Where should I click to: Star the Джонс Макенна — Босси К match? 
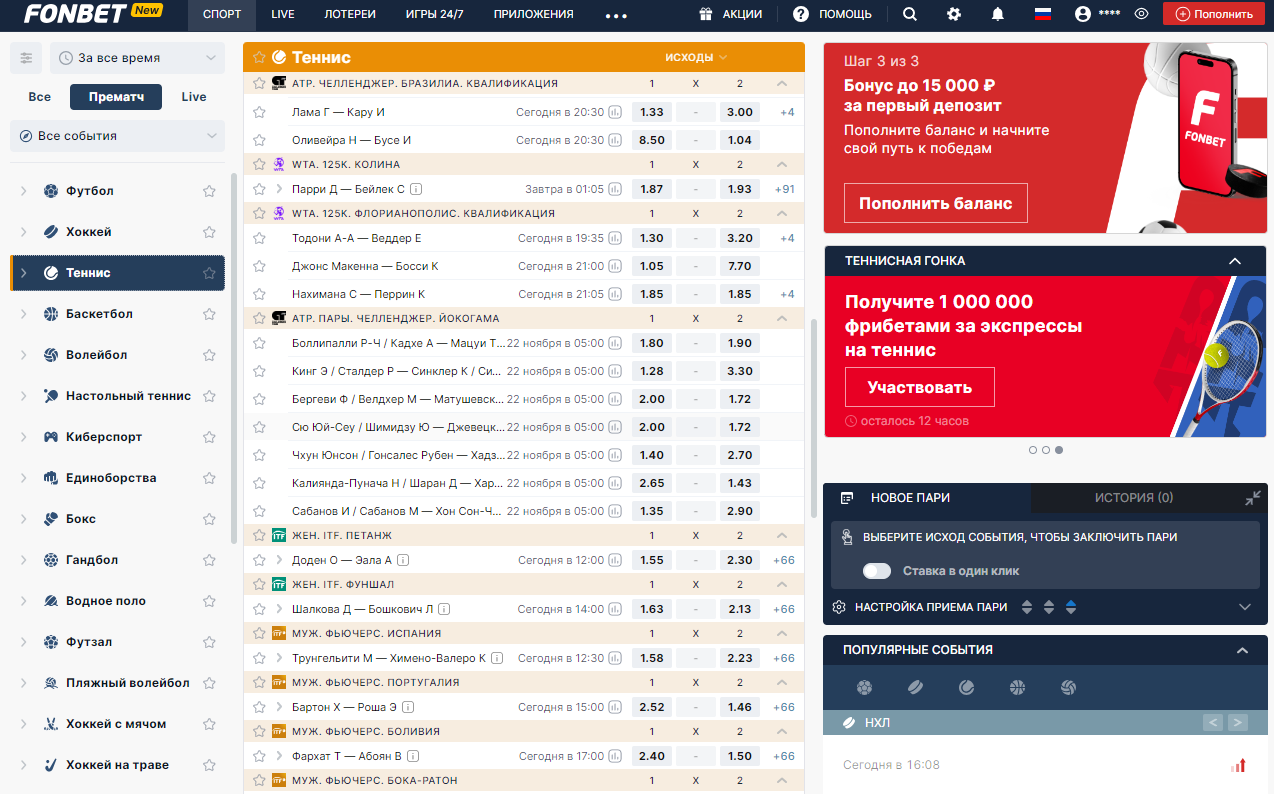click(x=259, y=266)
